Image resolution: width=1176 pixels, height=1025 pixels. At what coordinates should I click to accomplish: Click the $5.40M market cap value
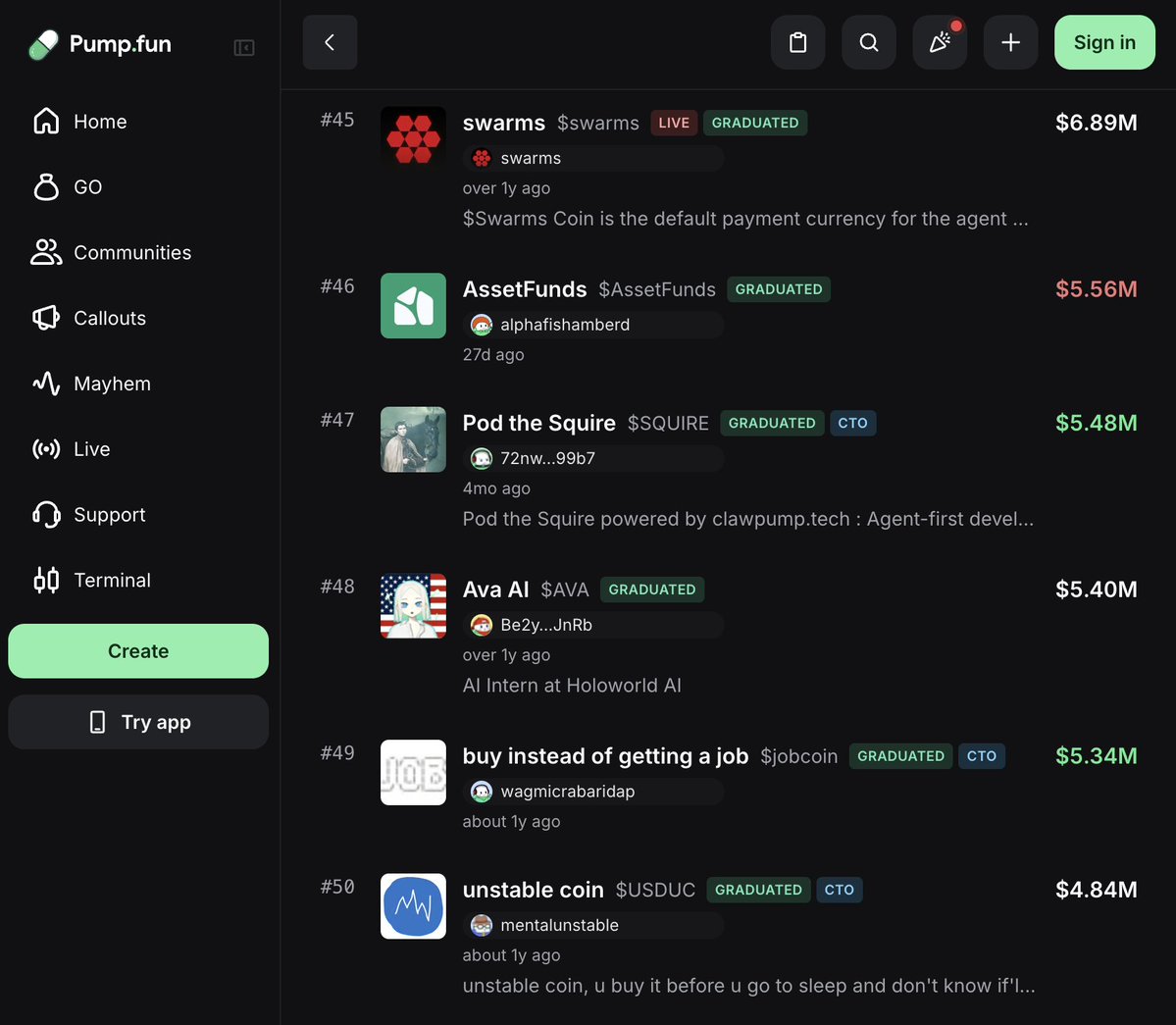point(1096,589)
